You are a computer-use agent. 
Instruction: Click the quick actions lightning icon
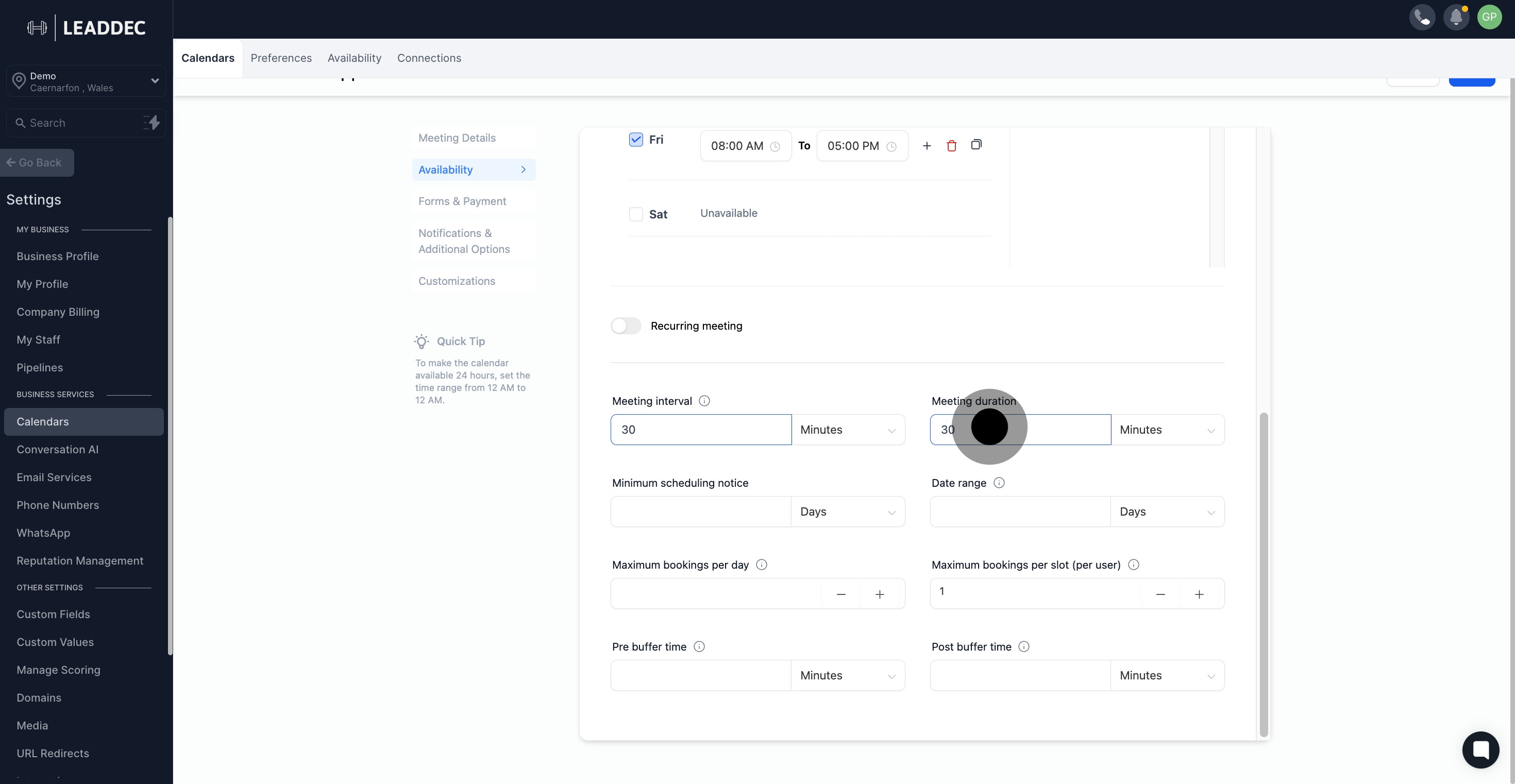(x=151, y=123)
